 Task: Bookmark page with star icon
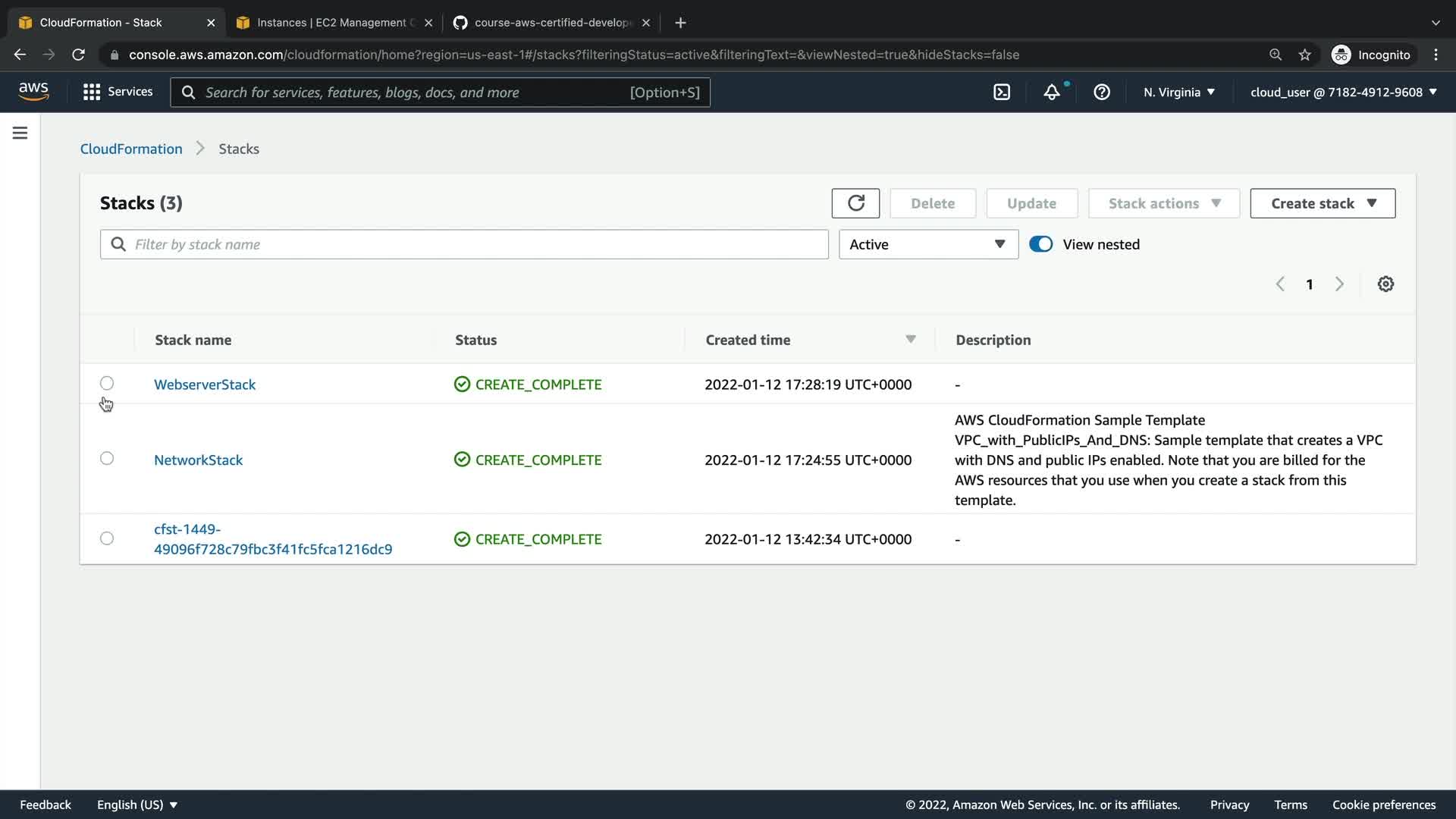click(1304, 55)
